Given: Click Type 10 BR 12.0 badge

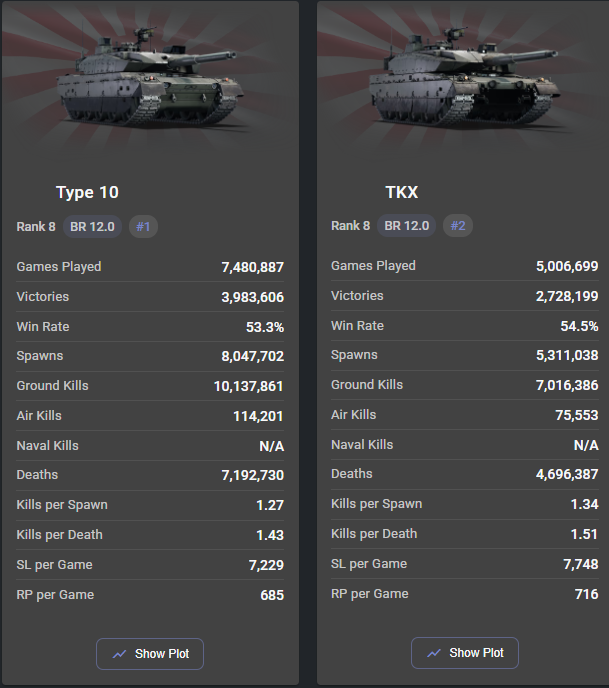Looking at the screenshot, I should [x=92, y=226].
